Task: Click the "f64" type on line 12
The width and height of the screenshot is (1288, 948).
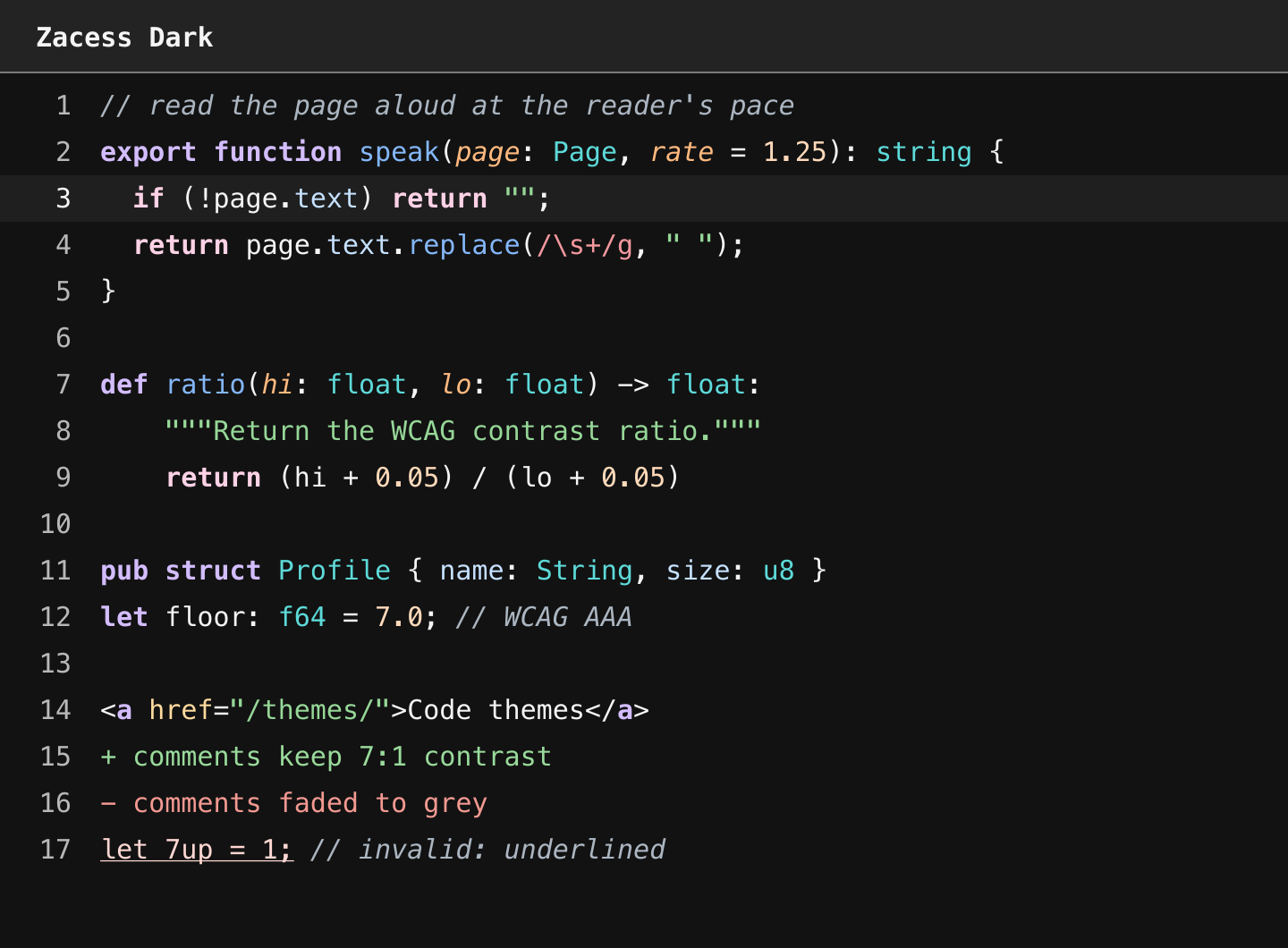Action: [x=302, y=617]
